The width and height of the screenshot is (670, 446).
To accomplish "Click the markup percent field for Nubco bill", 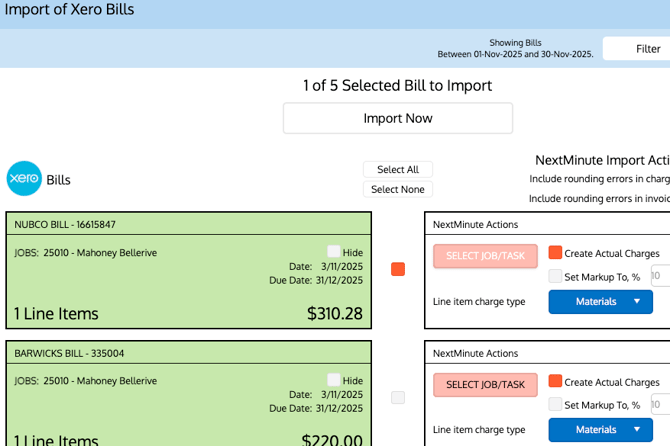I will 660,276.
